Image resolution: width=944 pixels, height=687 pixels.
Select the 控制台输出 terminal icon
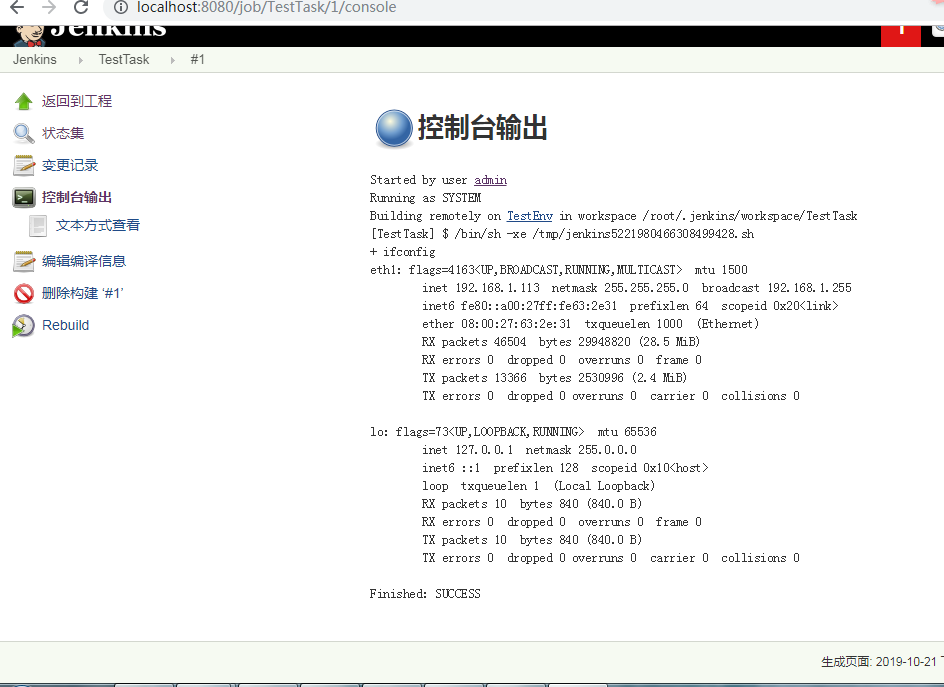(x=23, y=197)
